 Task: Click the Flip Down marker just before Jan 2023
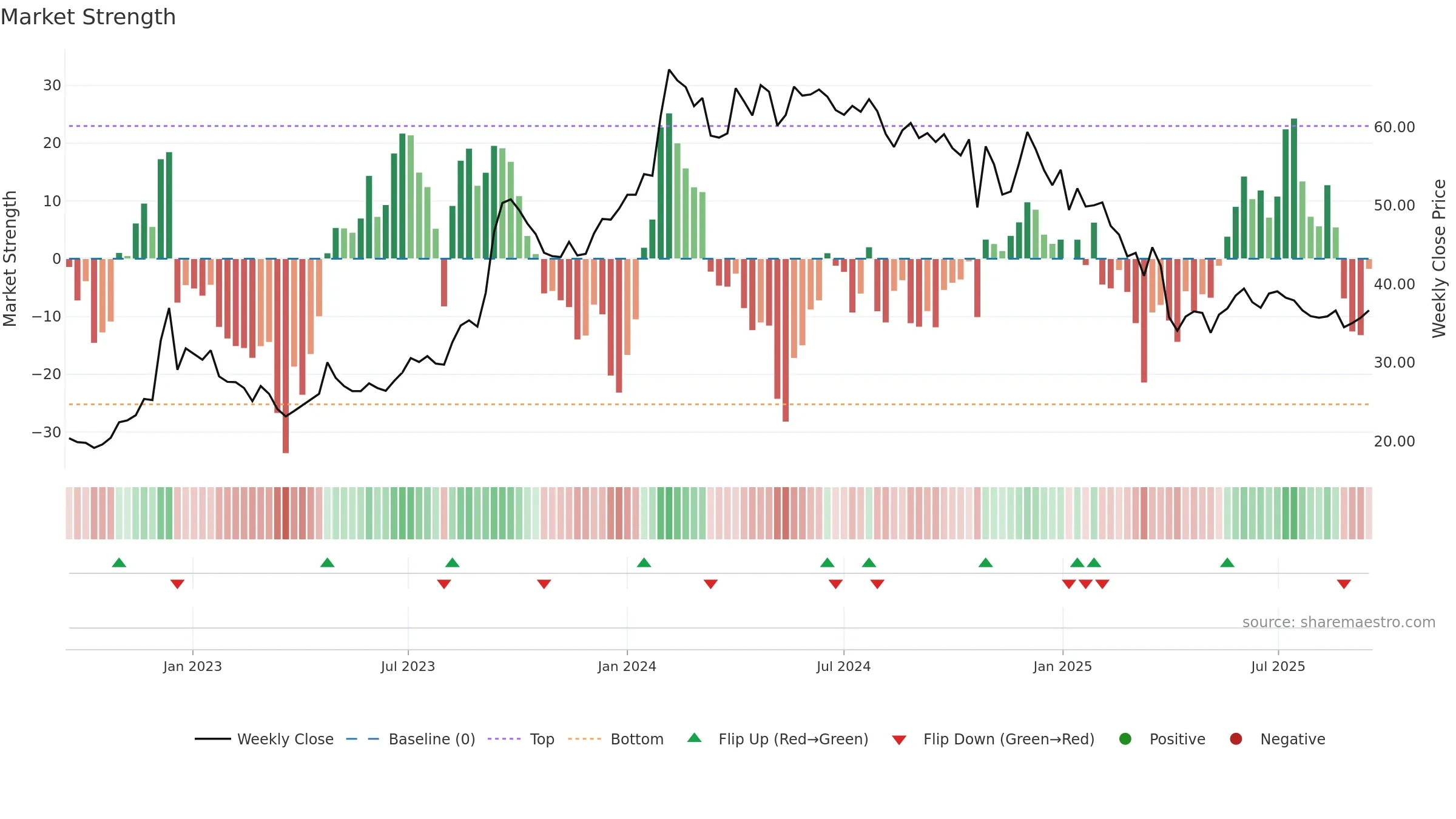click(x=177, y=584)
